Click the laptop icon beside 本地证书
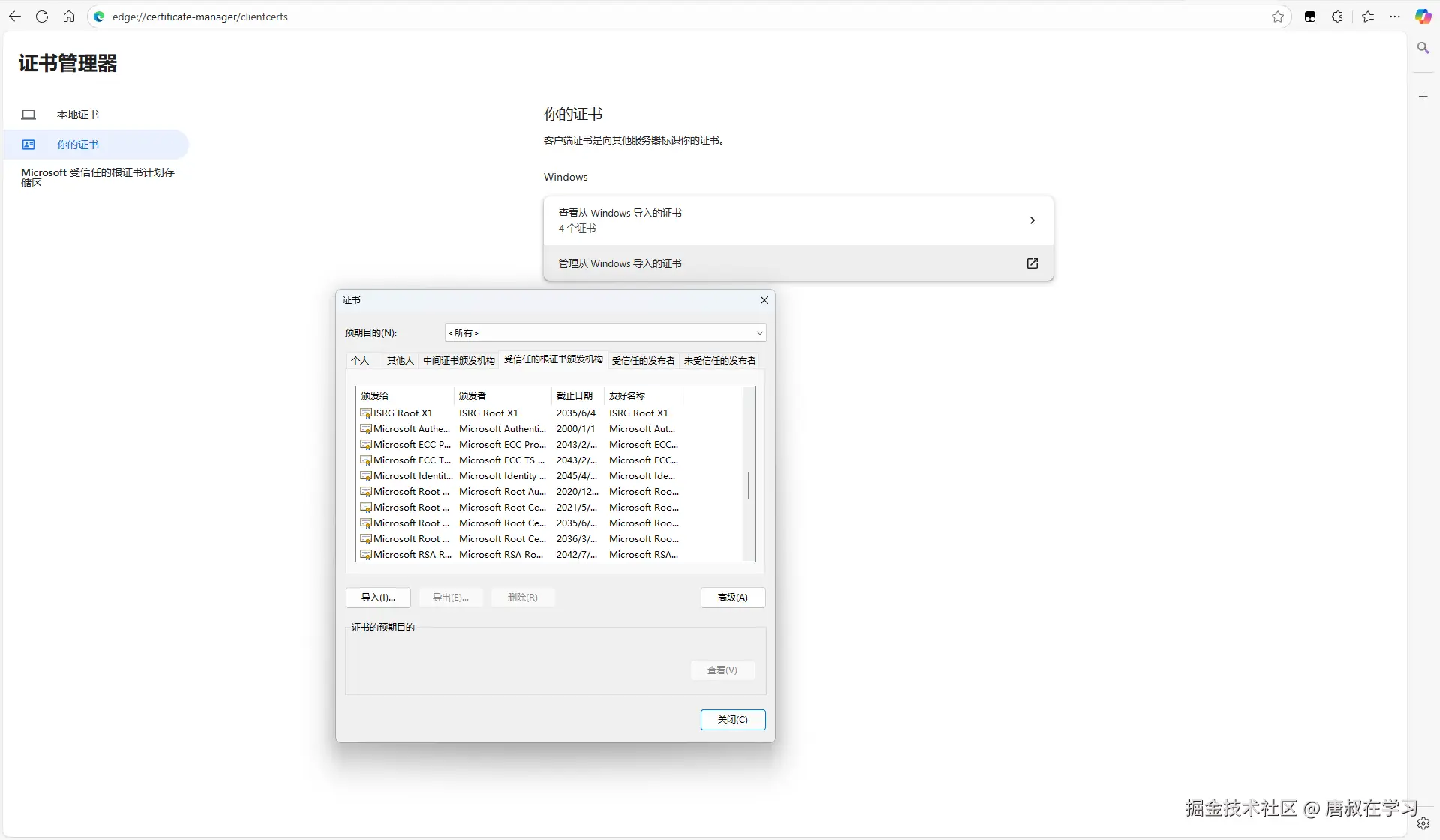 pos(28,115)
